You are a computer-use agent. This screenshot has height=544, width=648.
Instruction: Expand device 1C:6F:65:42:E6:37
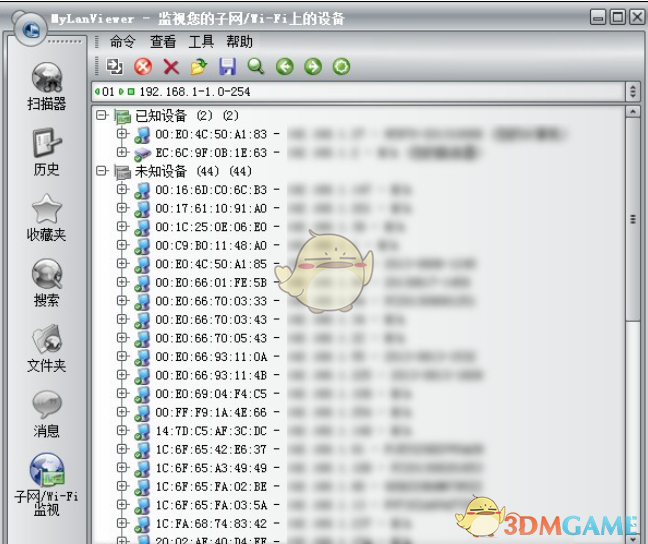tap(122, 449)
